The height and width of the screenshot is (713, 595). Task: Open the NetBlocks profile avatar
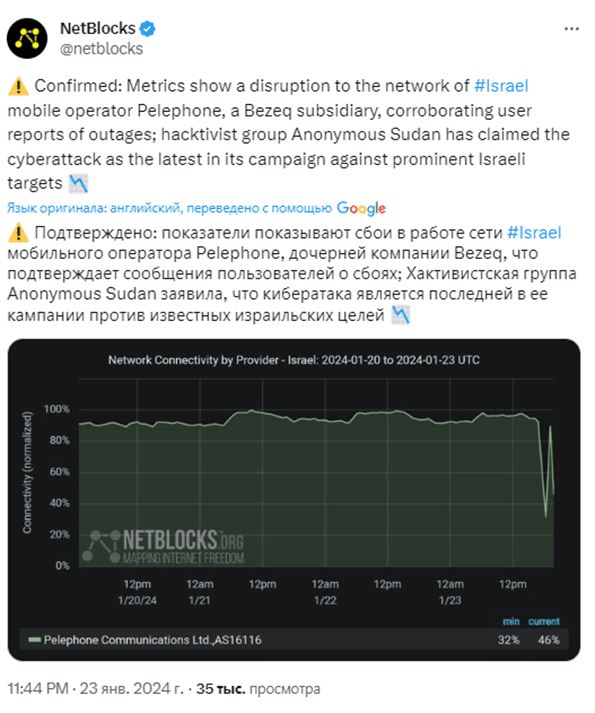27,38
